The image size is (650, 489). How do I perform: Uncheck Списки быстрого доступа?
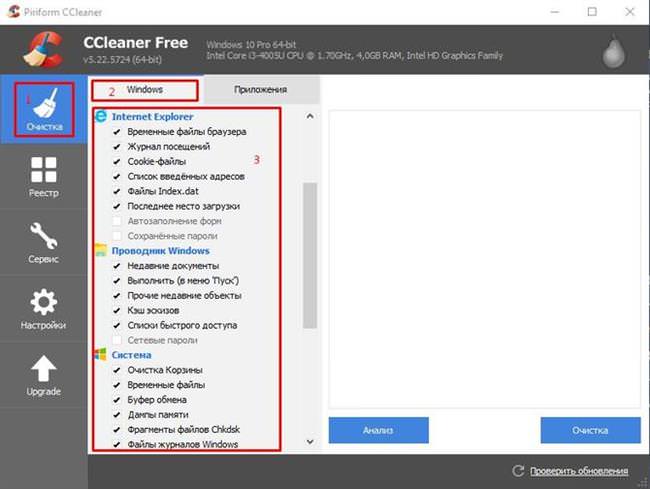[x=117, y=325]
